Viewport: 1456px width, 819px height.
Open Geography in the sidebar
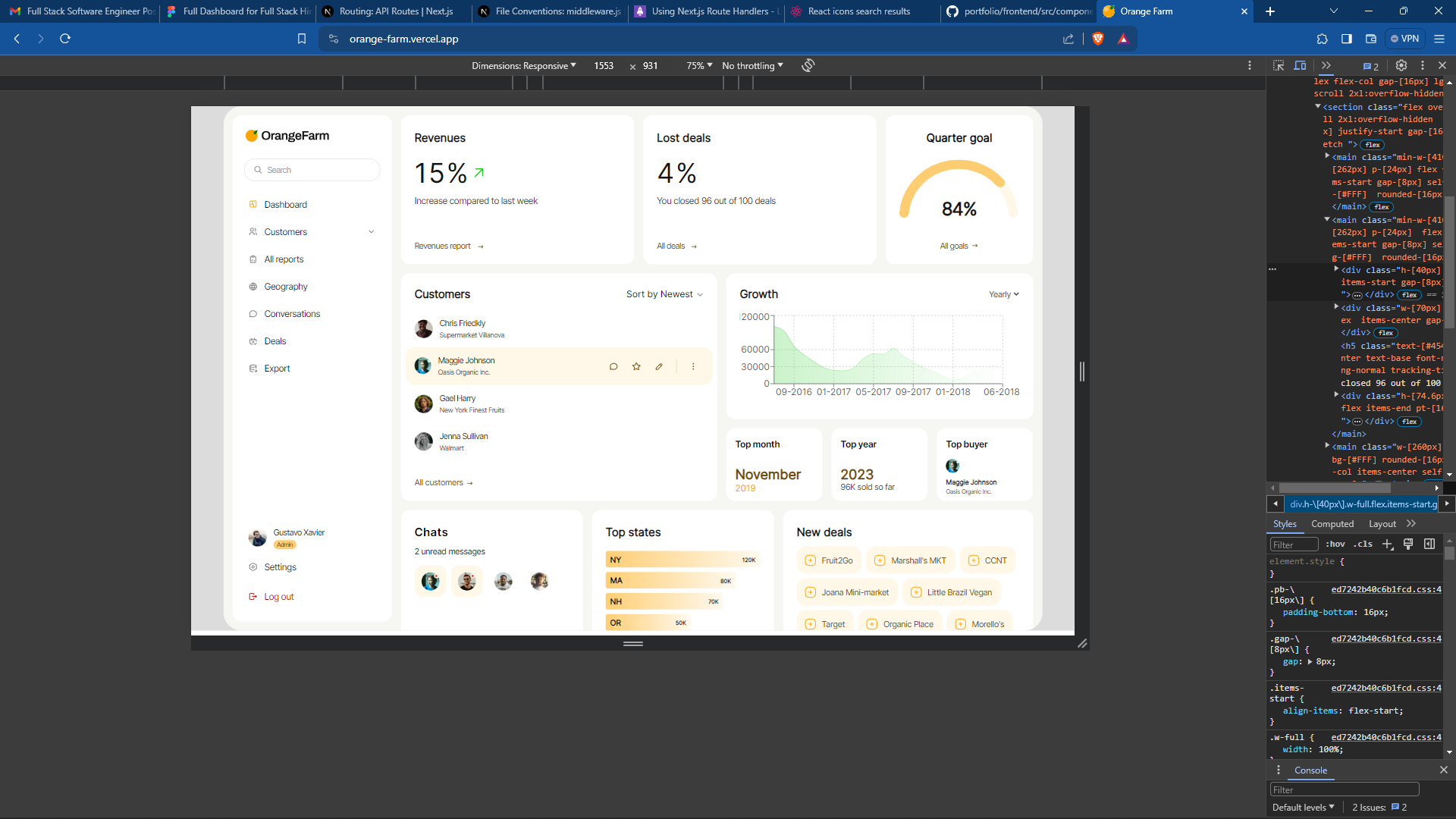click(285, 287)
